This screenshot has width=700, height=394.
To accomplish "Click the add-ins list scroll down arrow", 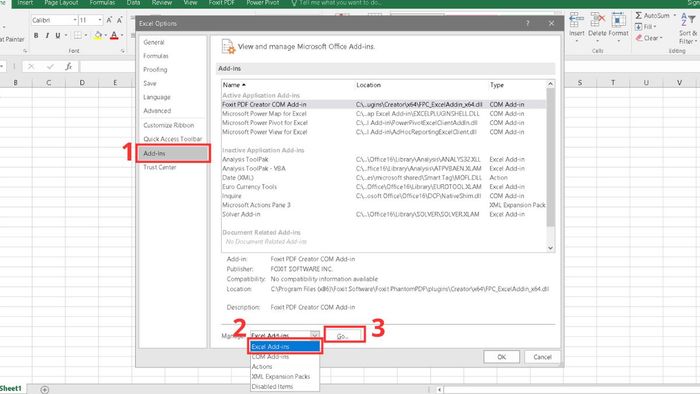I will click(550, 248).
